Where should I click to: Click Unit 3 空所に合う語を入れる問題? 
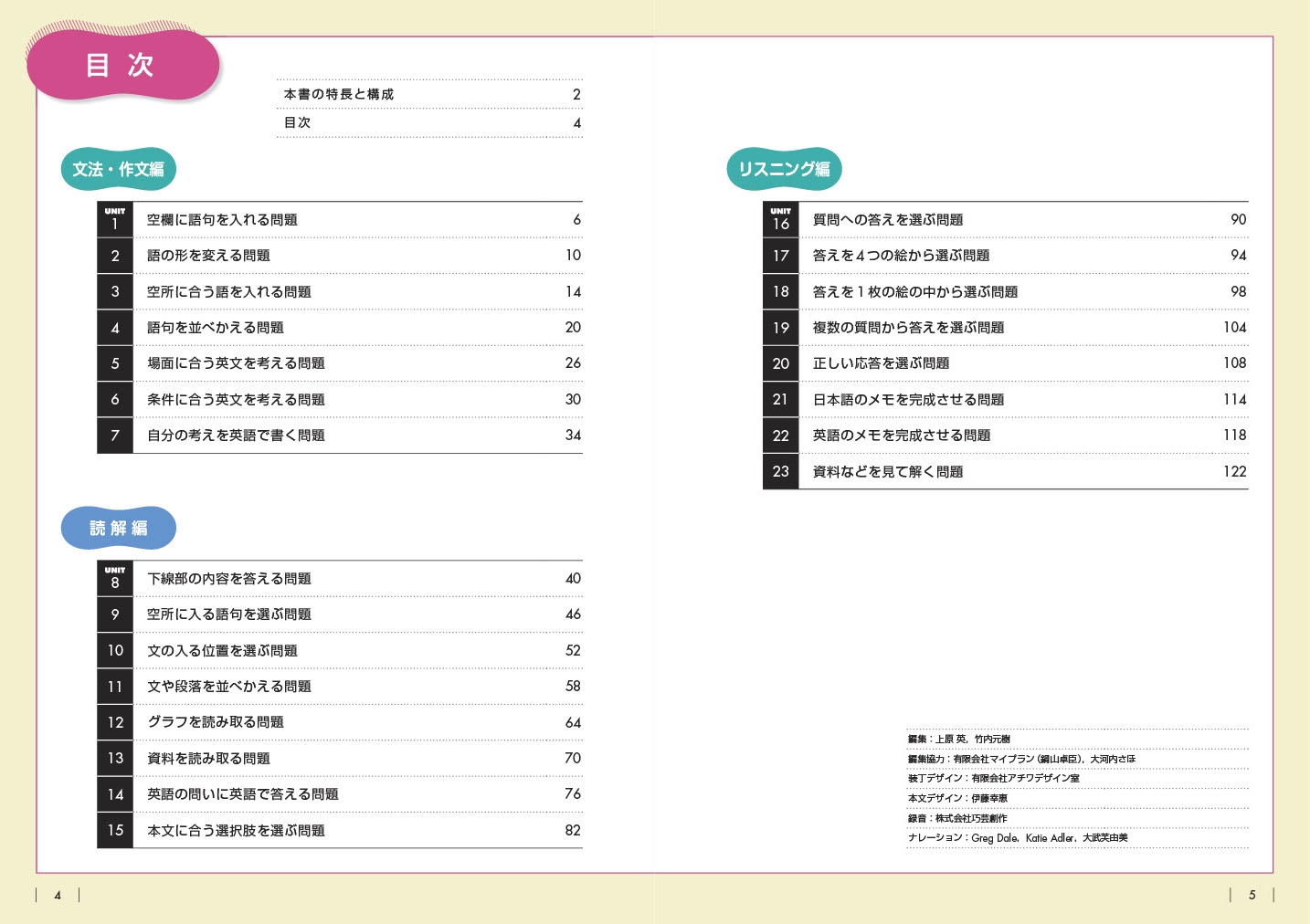(x=340, y=291)
